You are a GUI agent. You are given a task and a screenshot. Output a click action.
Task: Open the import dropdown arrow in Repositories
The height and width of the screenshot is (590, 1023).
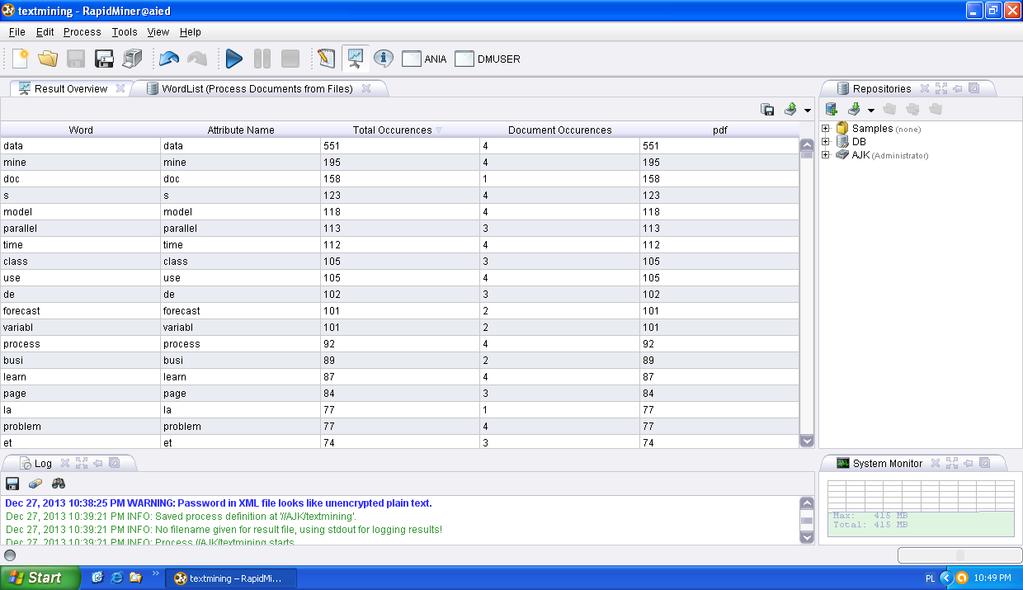point(871,110)
